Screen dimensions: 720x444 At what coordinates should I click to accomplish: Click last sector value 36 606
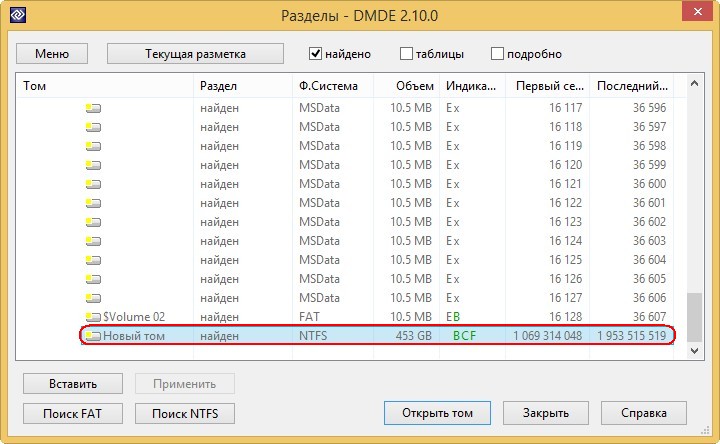pos(649,298)
